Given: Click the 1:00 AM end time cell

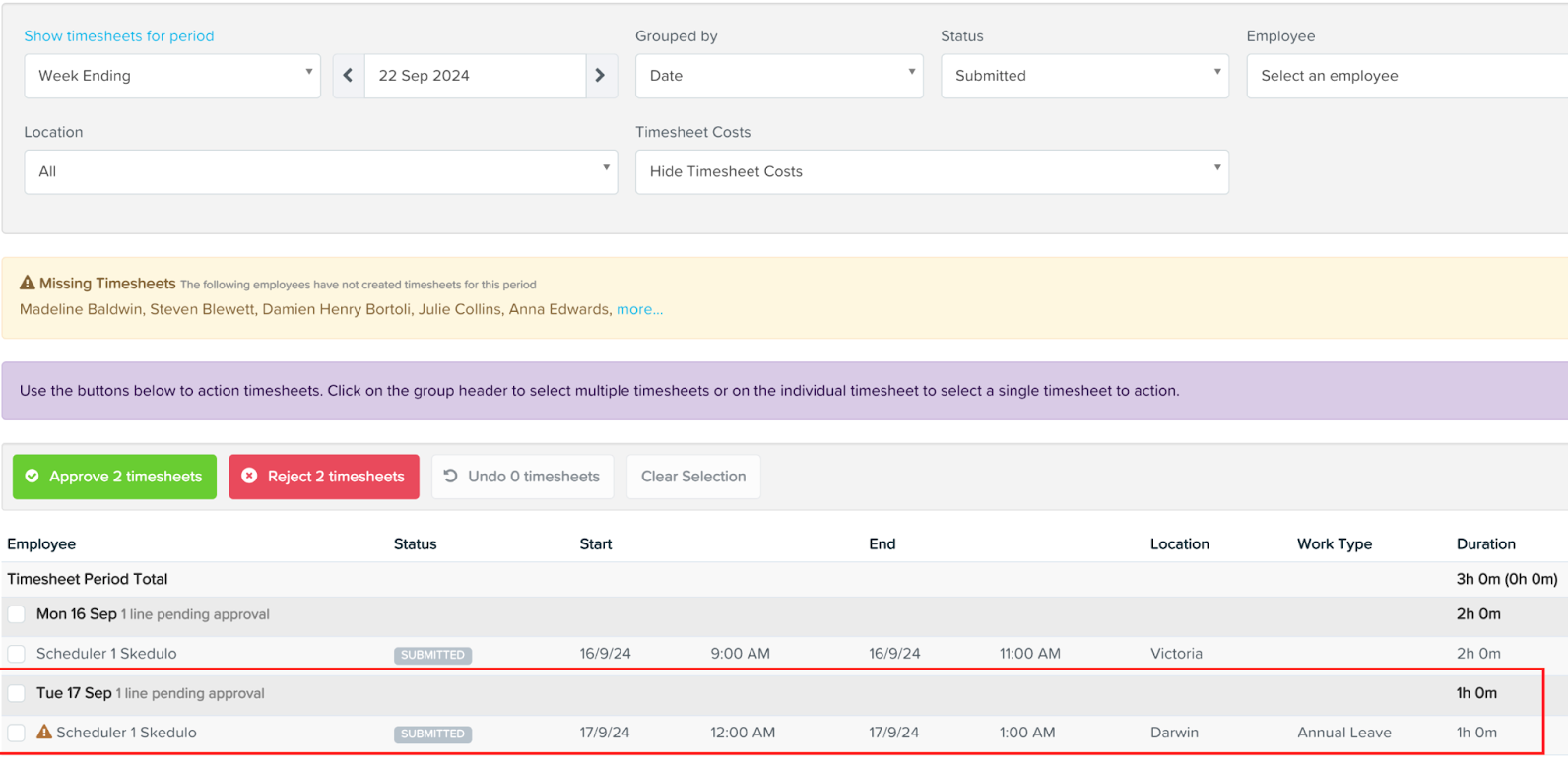Looking at the screenshot, I should tap(1026, 733).
